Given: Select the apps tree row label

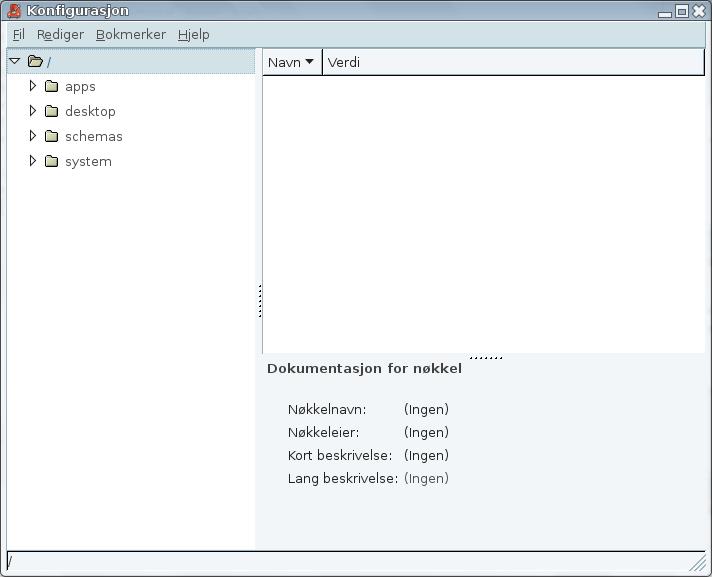Looking at the screenshot, I should (80, 87).
